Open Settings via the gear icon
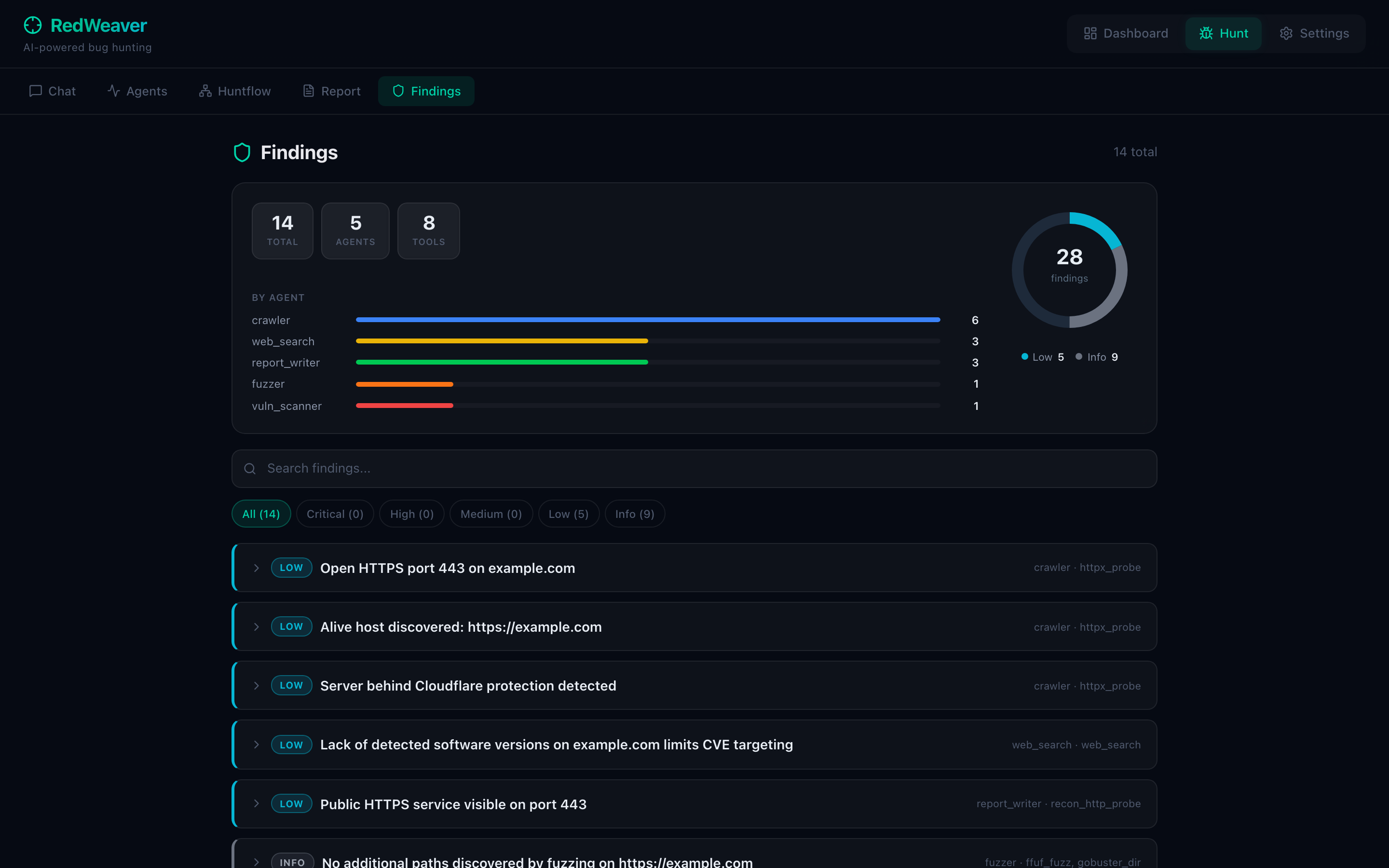The image size is (1389, 868). point(1286,33)
